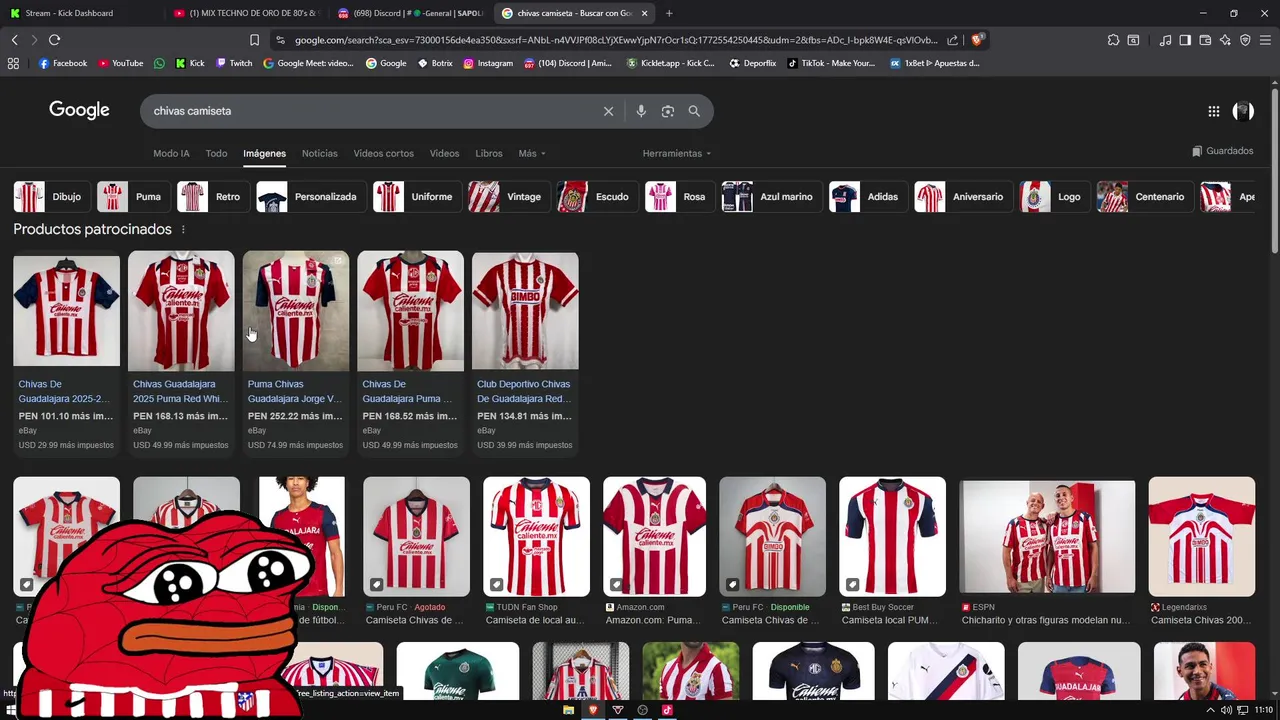Filter images by Retro chip
Viewport: 1280px width, 720px height.
[211, 197]
